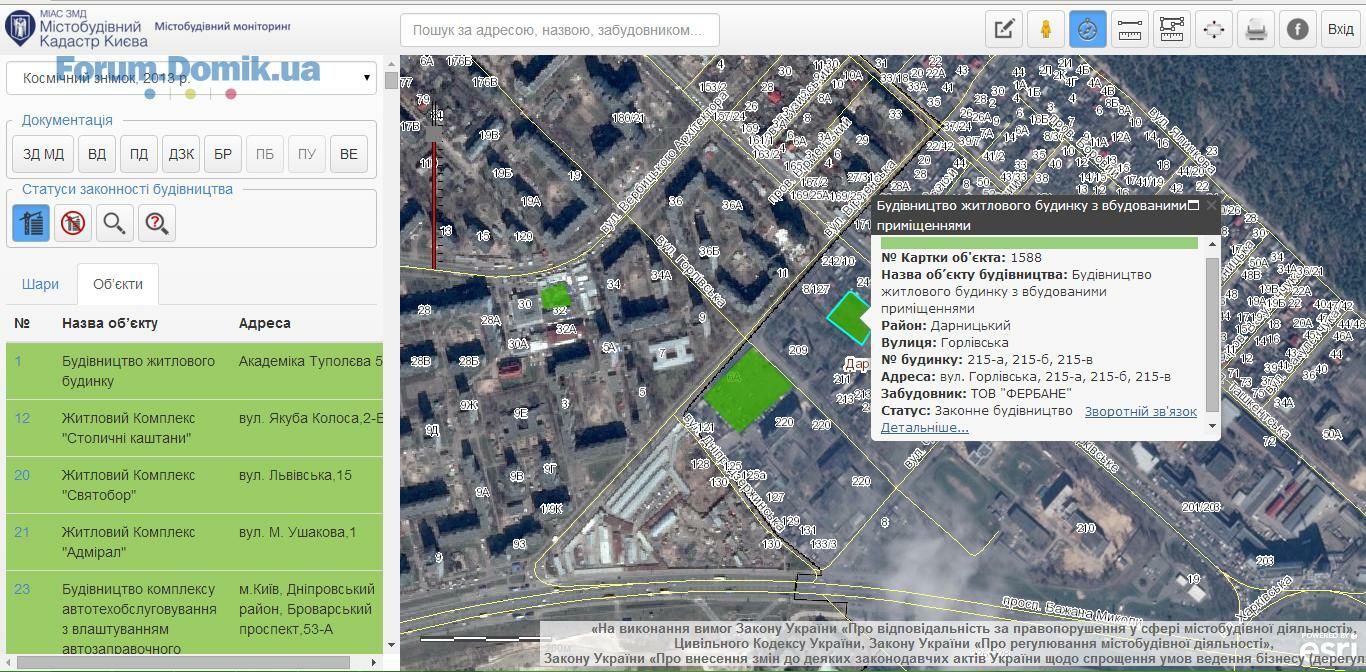
Task: Select the Адмірал complex row
Action: click(195, 542)
